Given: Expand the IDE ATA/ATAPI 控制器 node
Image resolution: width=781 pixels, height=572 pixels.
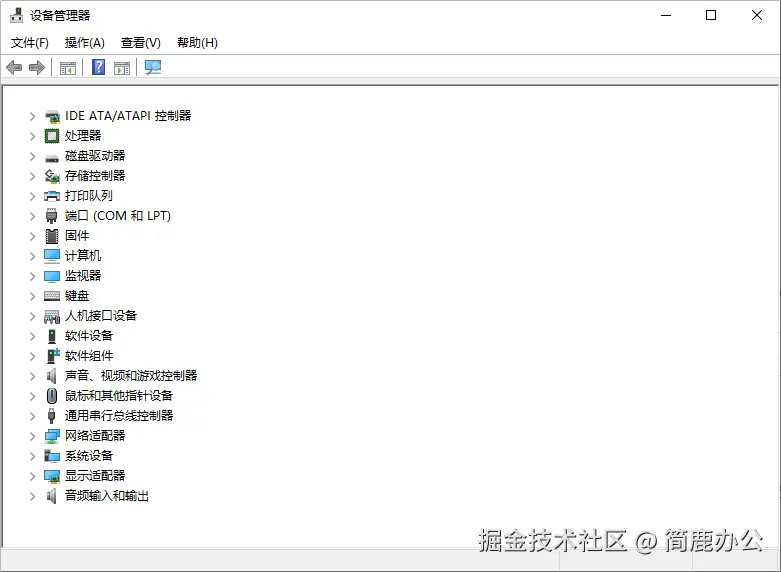Looking at the screenshot, I should pos(32,116).
